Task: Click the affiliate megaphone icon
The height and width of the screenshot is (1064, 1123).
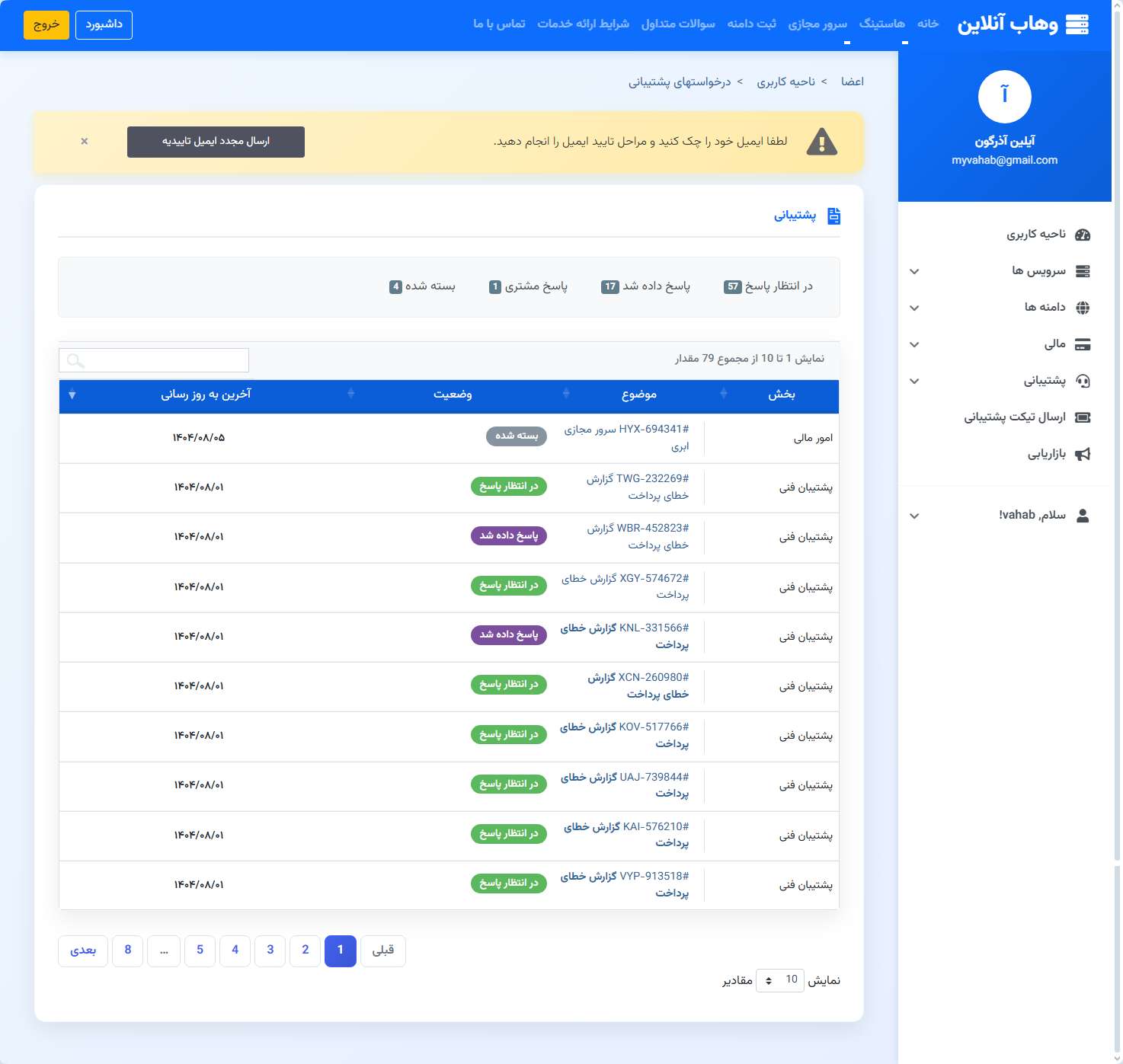Action: tap(1083, 454)
